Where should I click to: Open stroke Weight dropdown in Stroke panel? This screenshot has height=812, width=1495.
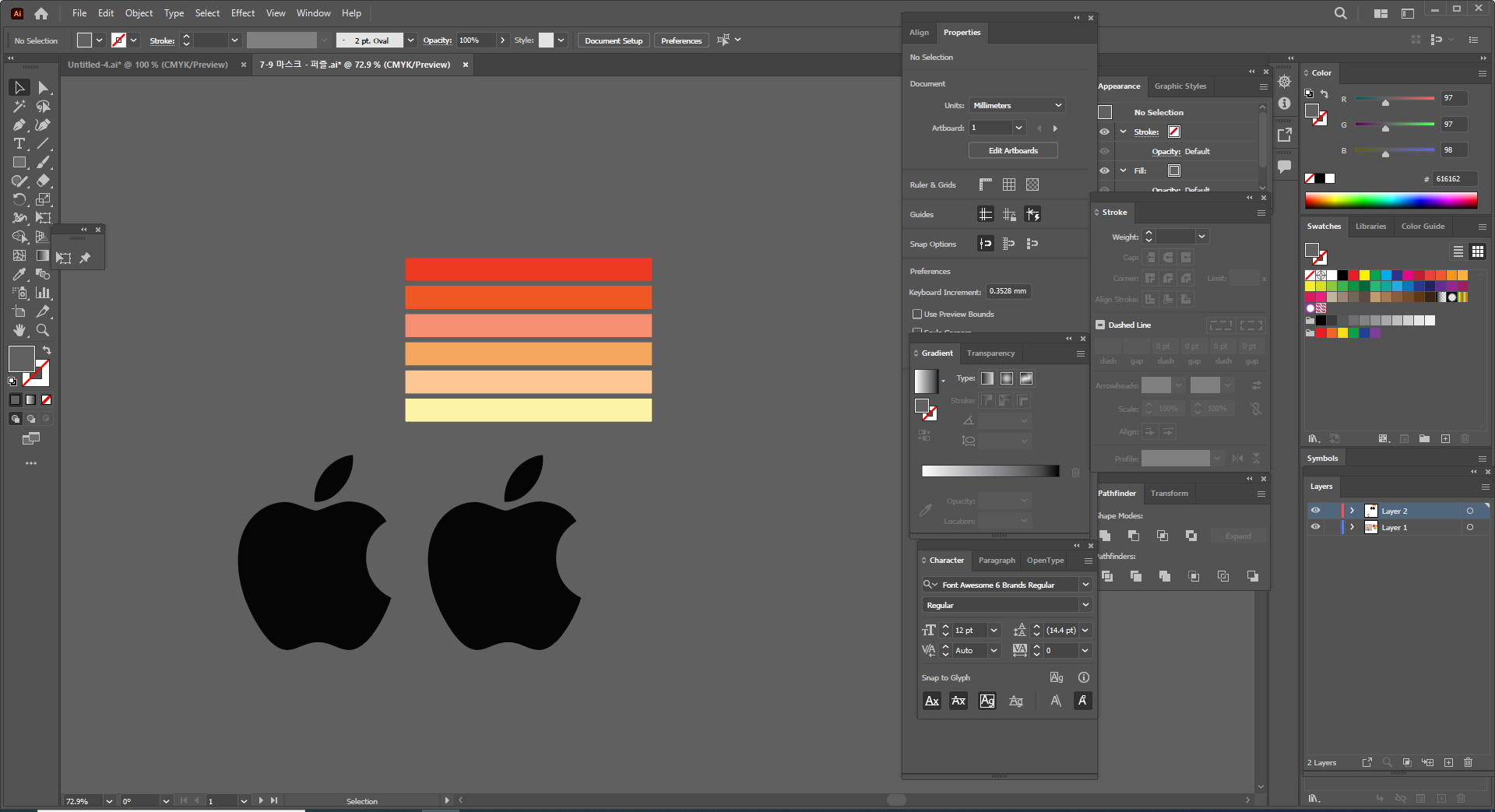point(1201,237)
